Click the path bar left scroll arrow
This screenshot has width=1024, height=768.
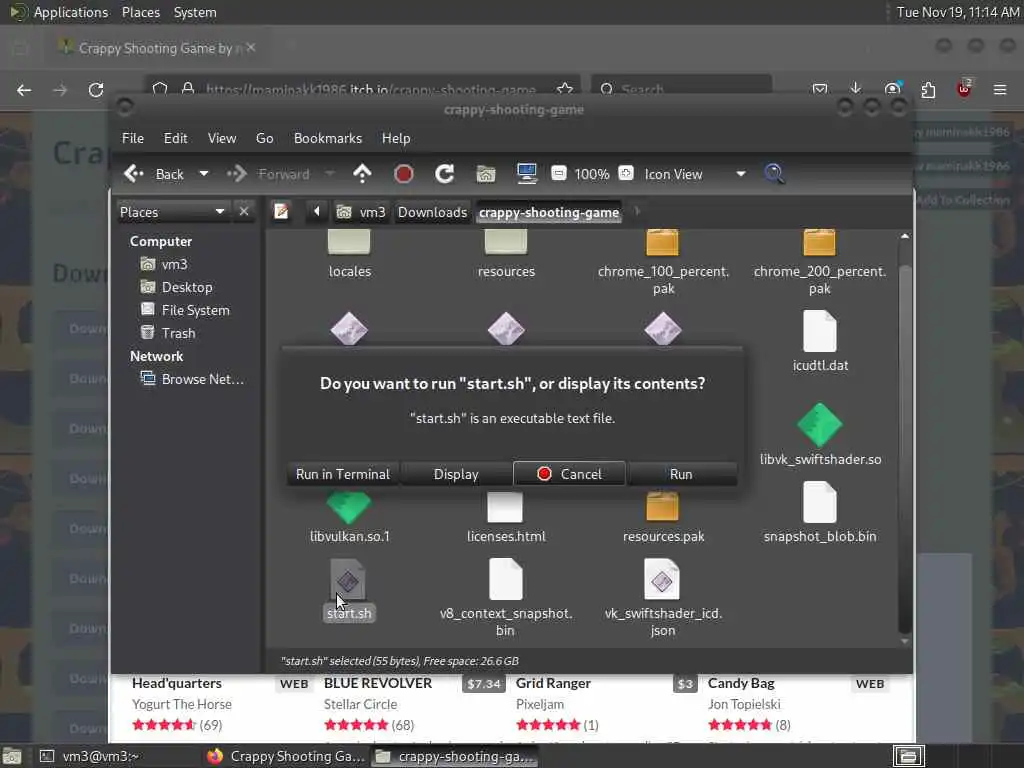pos(317,212)
